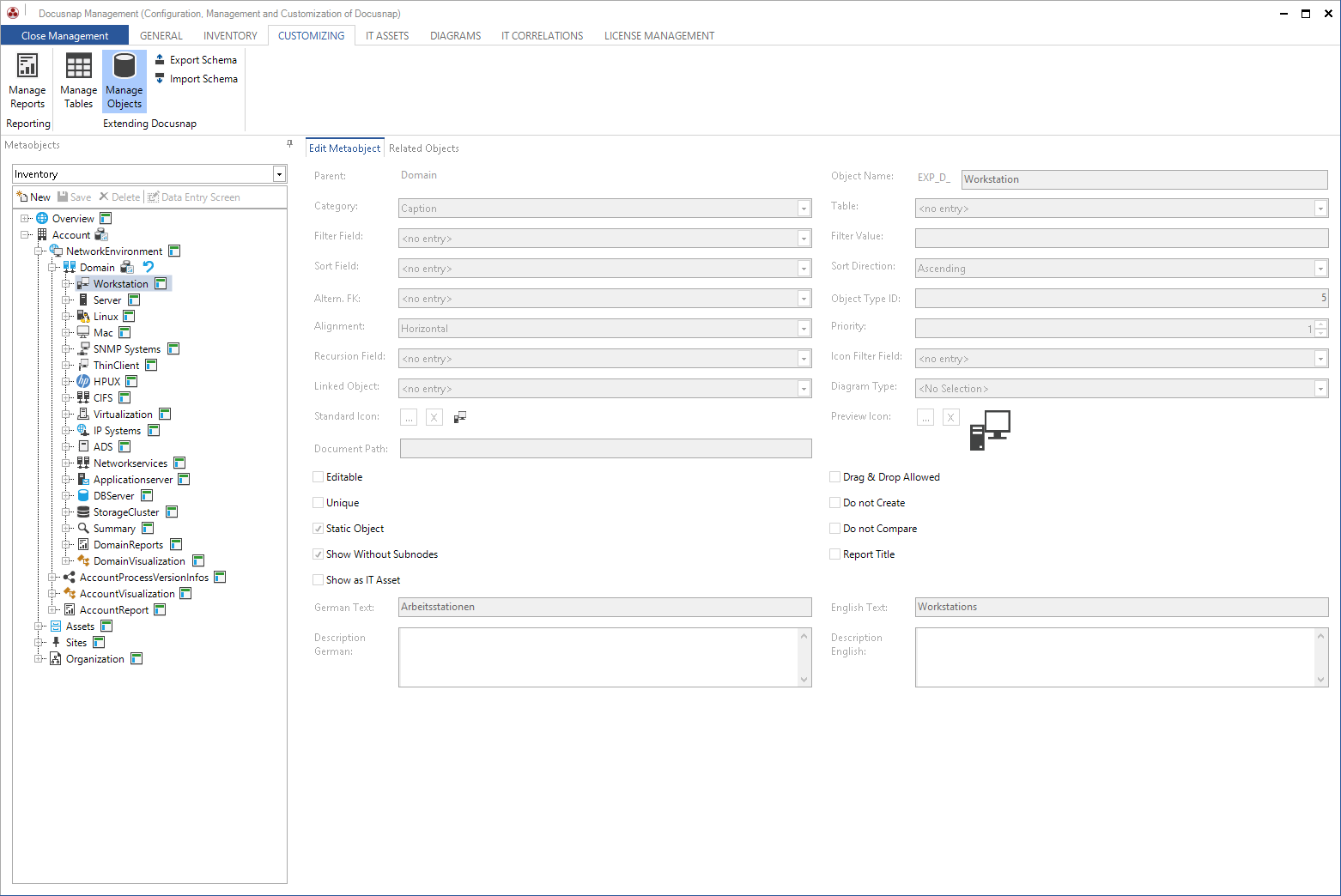Click the StorageCluster icon

click(x=83, y=512)
